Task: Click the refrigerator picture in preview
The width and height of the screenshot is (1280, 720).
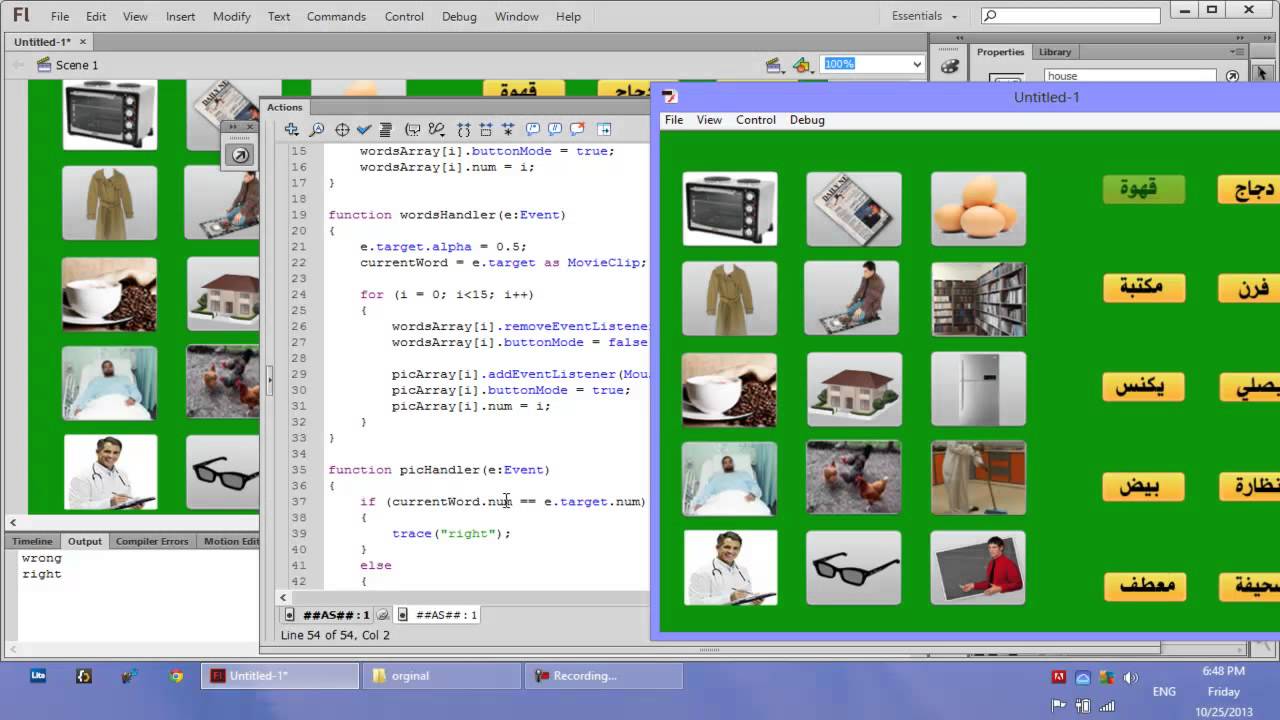Action: point(978,389)
